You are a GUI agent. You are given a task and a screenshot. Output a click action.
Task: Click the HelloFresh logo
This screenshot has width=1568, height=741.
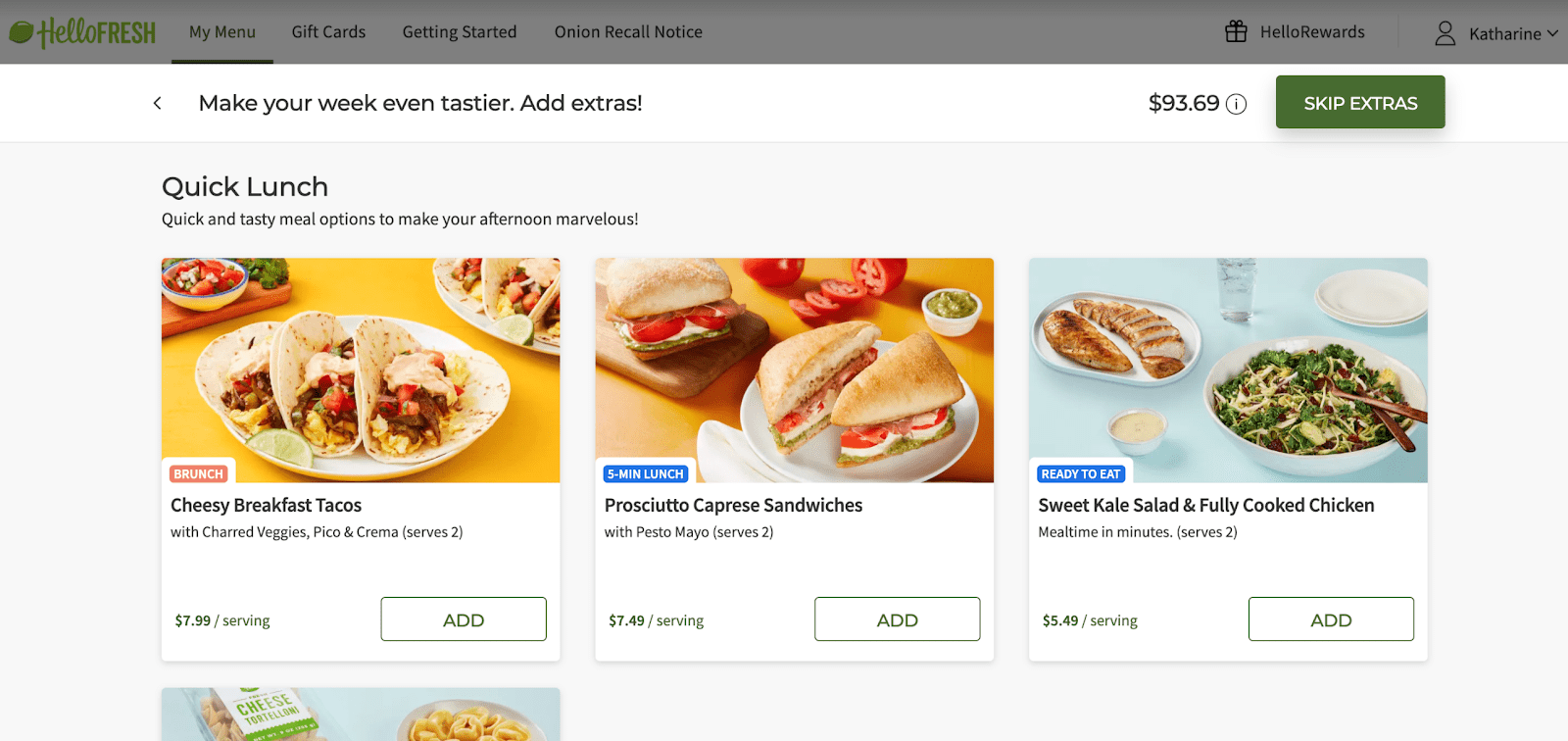pos(82,32)
